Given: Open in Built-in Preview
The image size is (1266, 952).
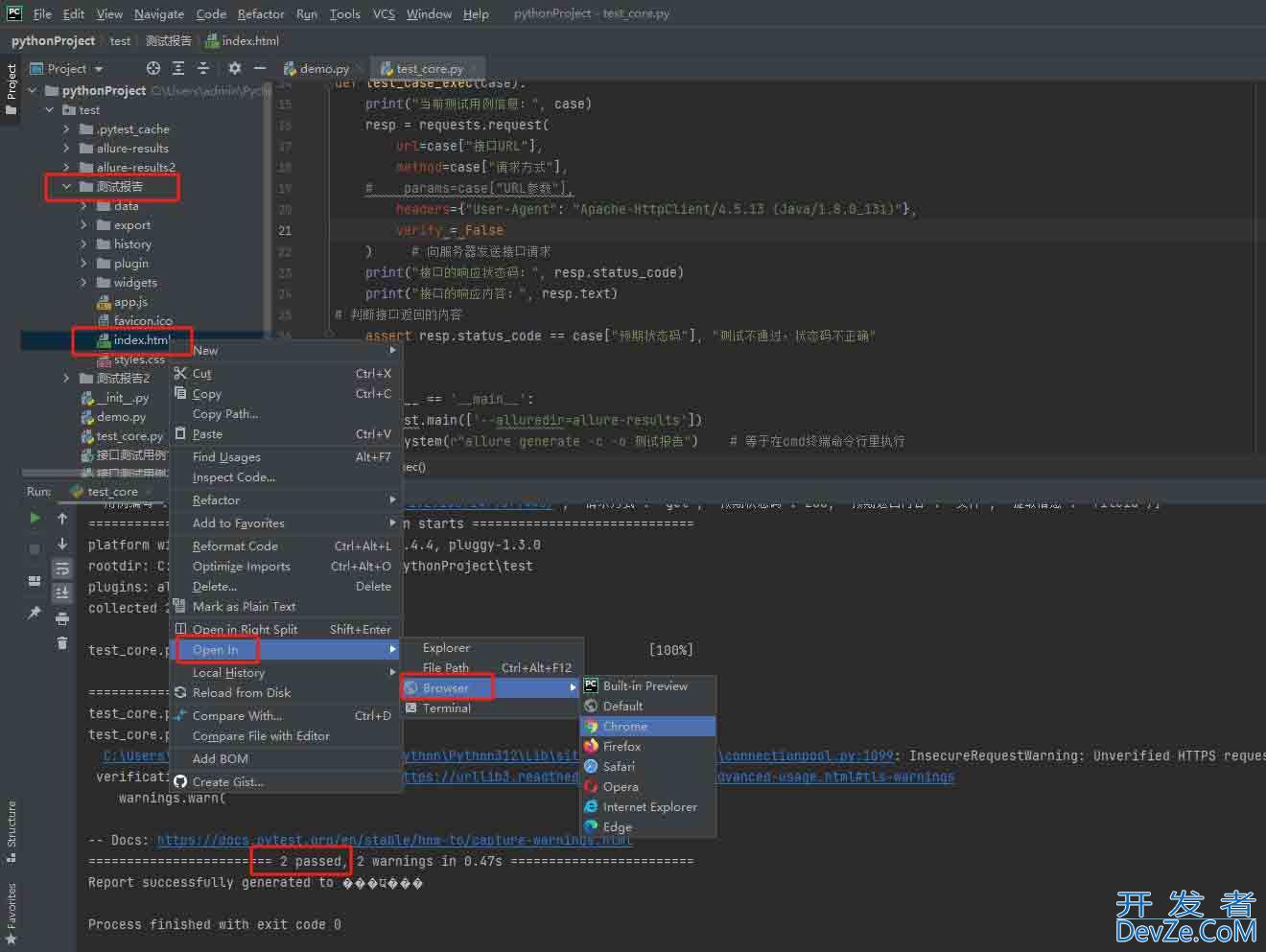Looking at the screenshot, I should 648,686.
